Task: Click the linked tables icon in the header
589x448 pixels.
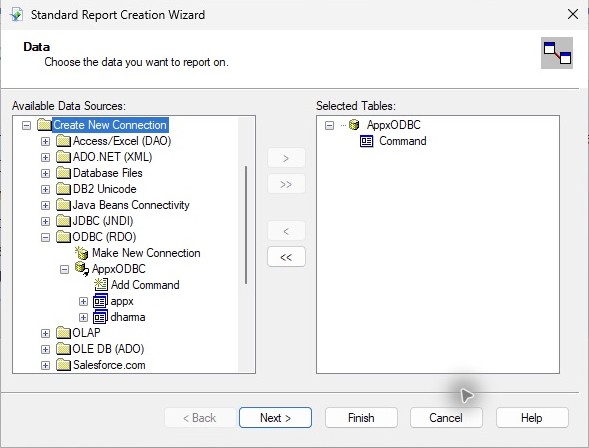Action: [557, 53]
